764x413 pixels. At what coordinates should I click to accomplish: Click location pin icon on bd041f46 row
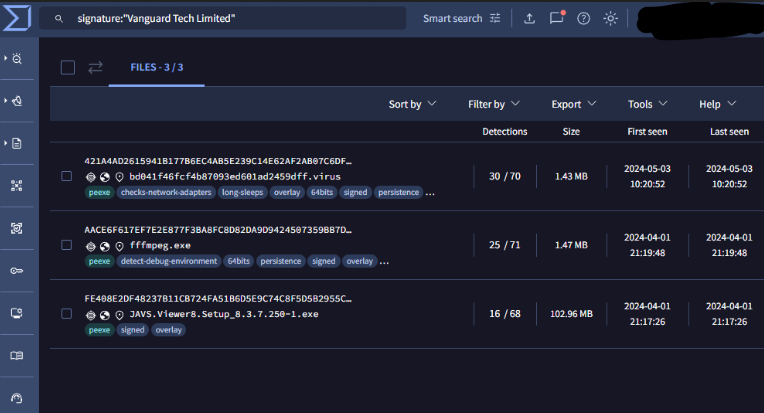[x=119, y=177]
